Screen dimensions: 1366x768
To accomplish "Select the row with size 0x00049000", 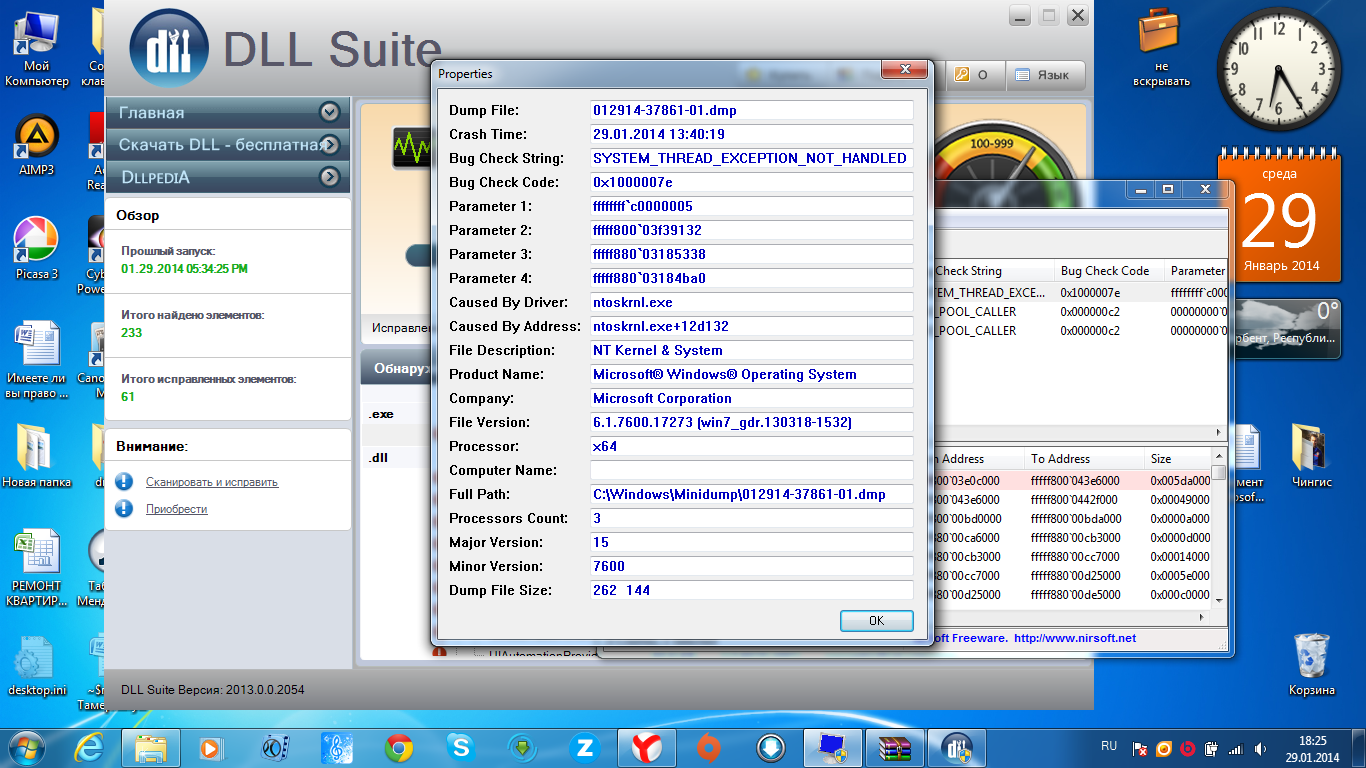I will point(1070,499).
